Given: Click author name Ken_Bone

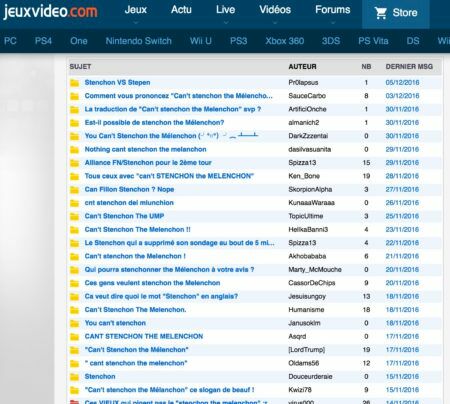Looking at the screenshot, I should tap(304, 176).
